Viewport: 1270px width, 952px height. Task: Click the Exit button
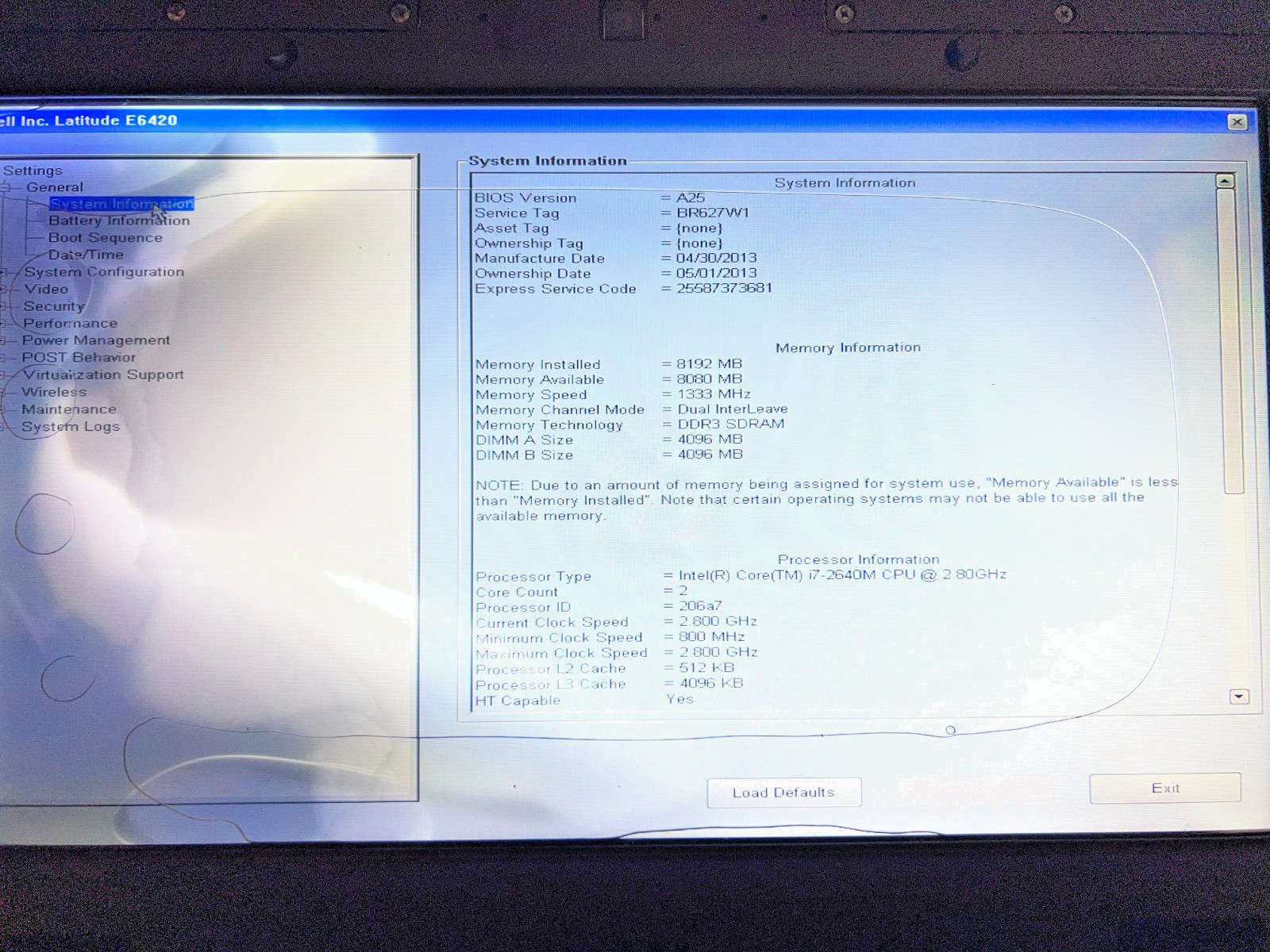coord(1165,788)
